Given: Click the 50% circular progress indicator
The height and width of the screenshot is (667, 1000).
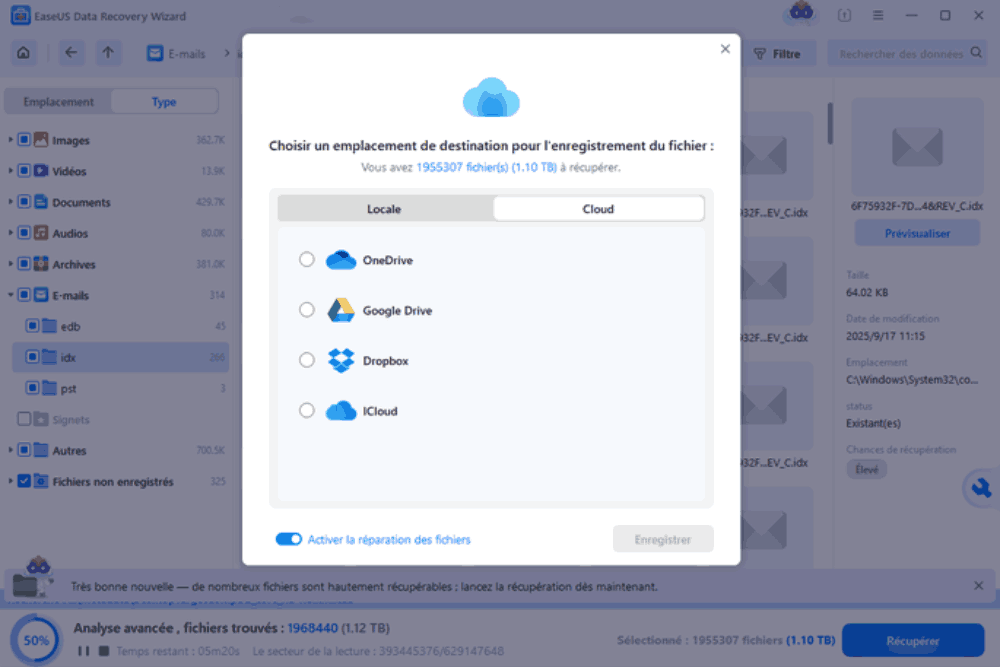Looking at the screenshot, I should pyautogui.click(x=36, y=640).
